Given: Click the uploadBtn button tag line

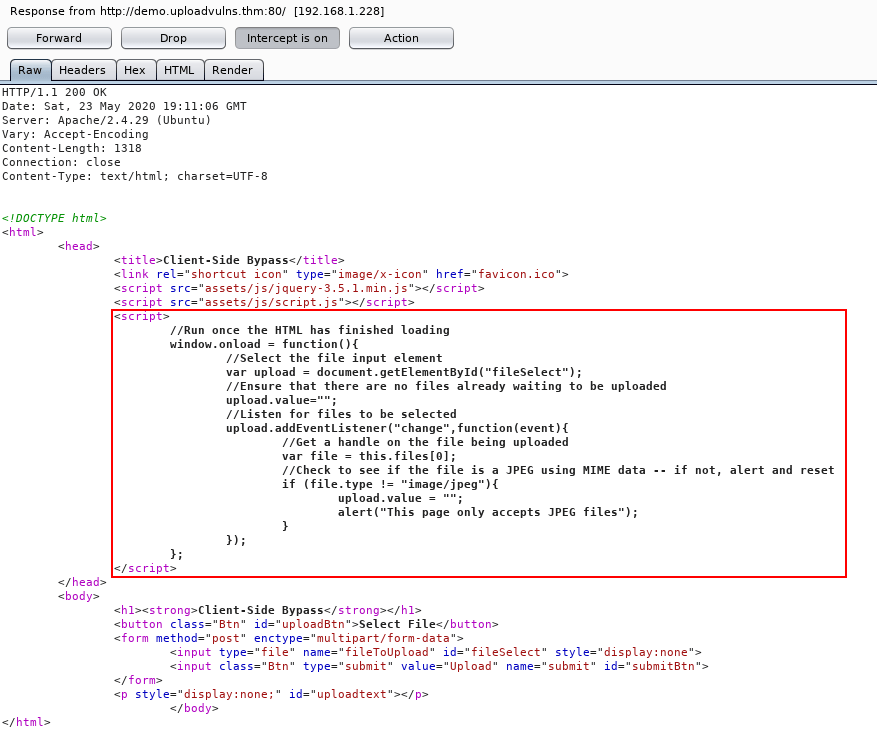Looking at the screenshot, I should pos(306,625).
